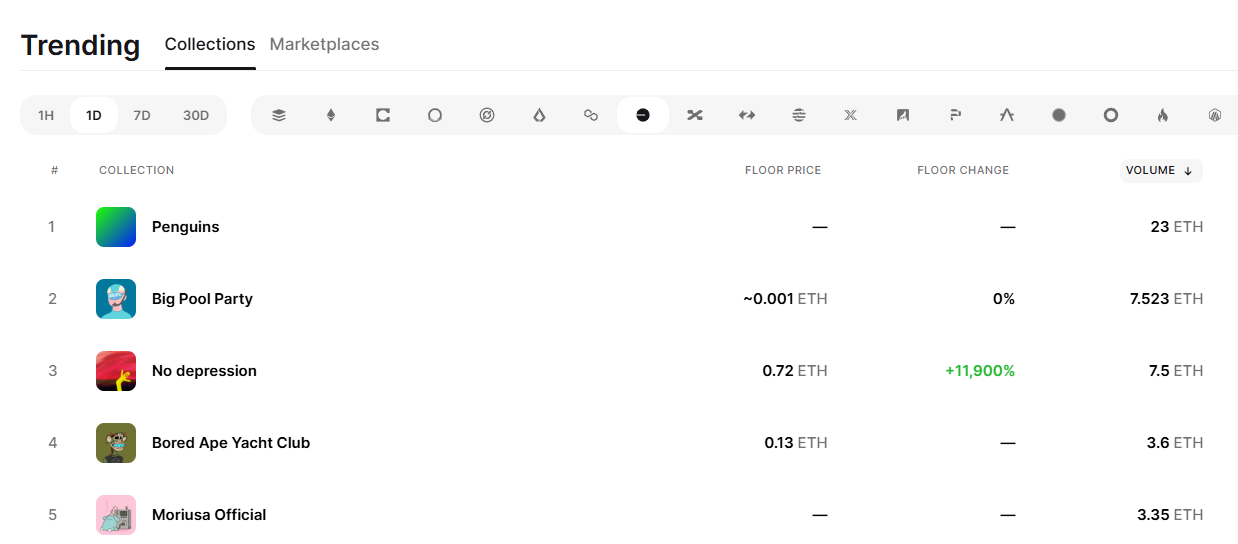Click the 23 ETH volume value
The width and height of the screenshot is (1238, 544).
click(1177, 227)
